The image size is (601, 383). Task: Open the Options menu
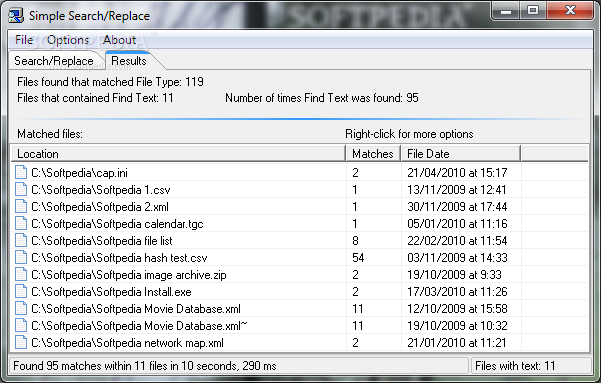click(68, 40)
